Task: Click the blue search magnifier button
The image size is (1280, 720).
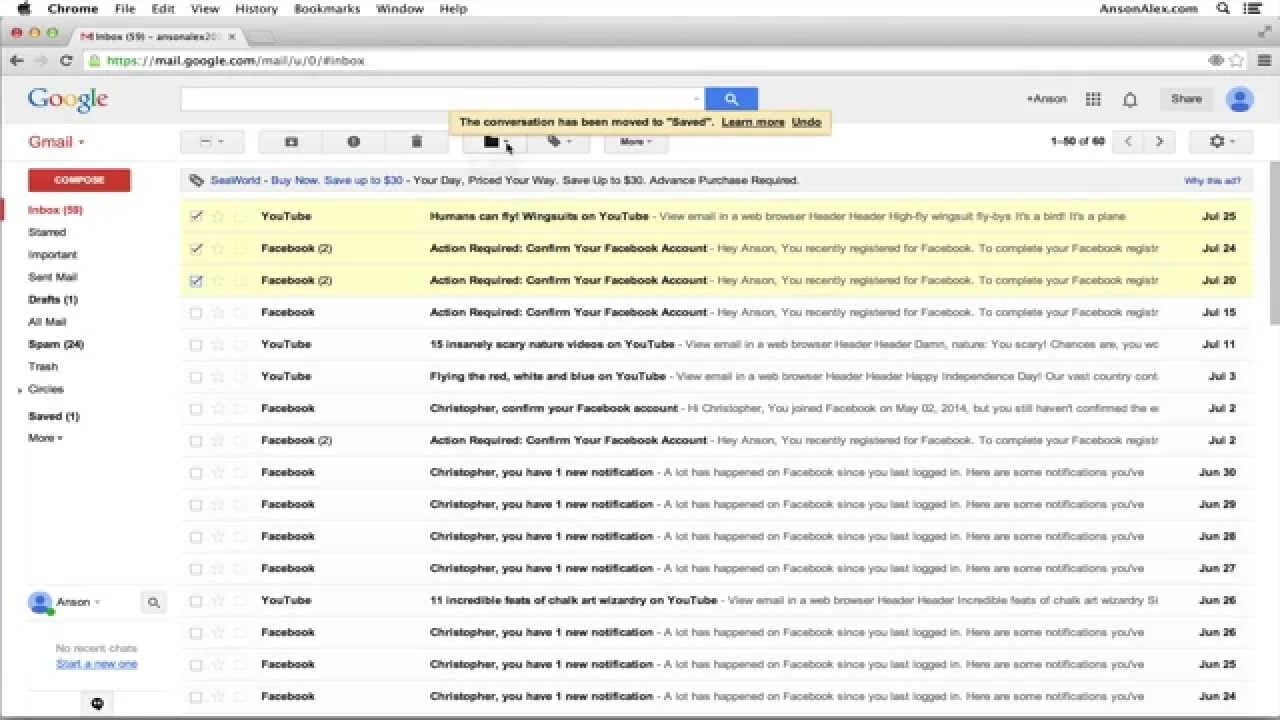Action: (x=731, y=99)
